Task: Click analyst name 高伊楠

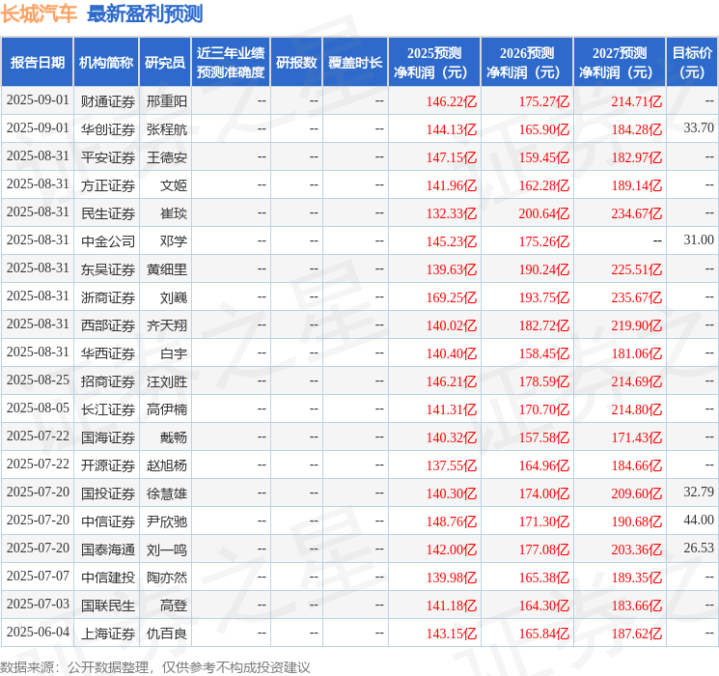Action: (166, 410)
